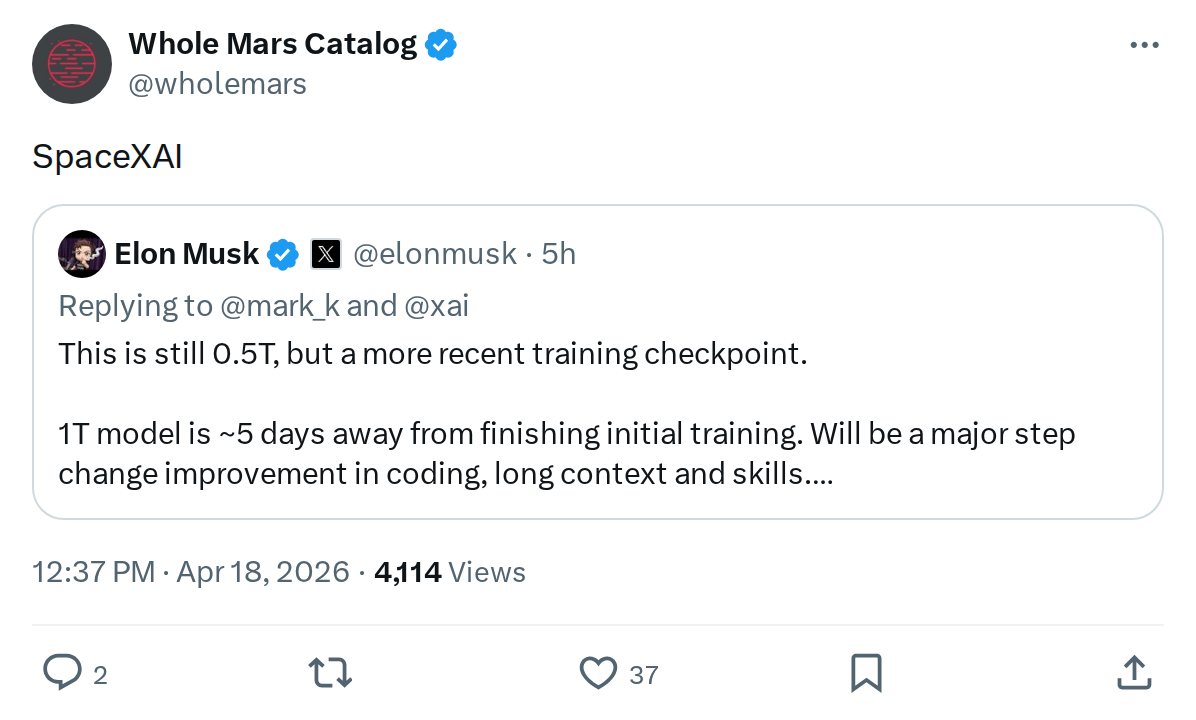Image resolution: width=1196 pixels, height=720 pixels.
Task: Open the tweet options via three-dot menu
Action: point(1144,44)
